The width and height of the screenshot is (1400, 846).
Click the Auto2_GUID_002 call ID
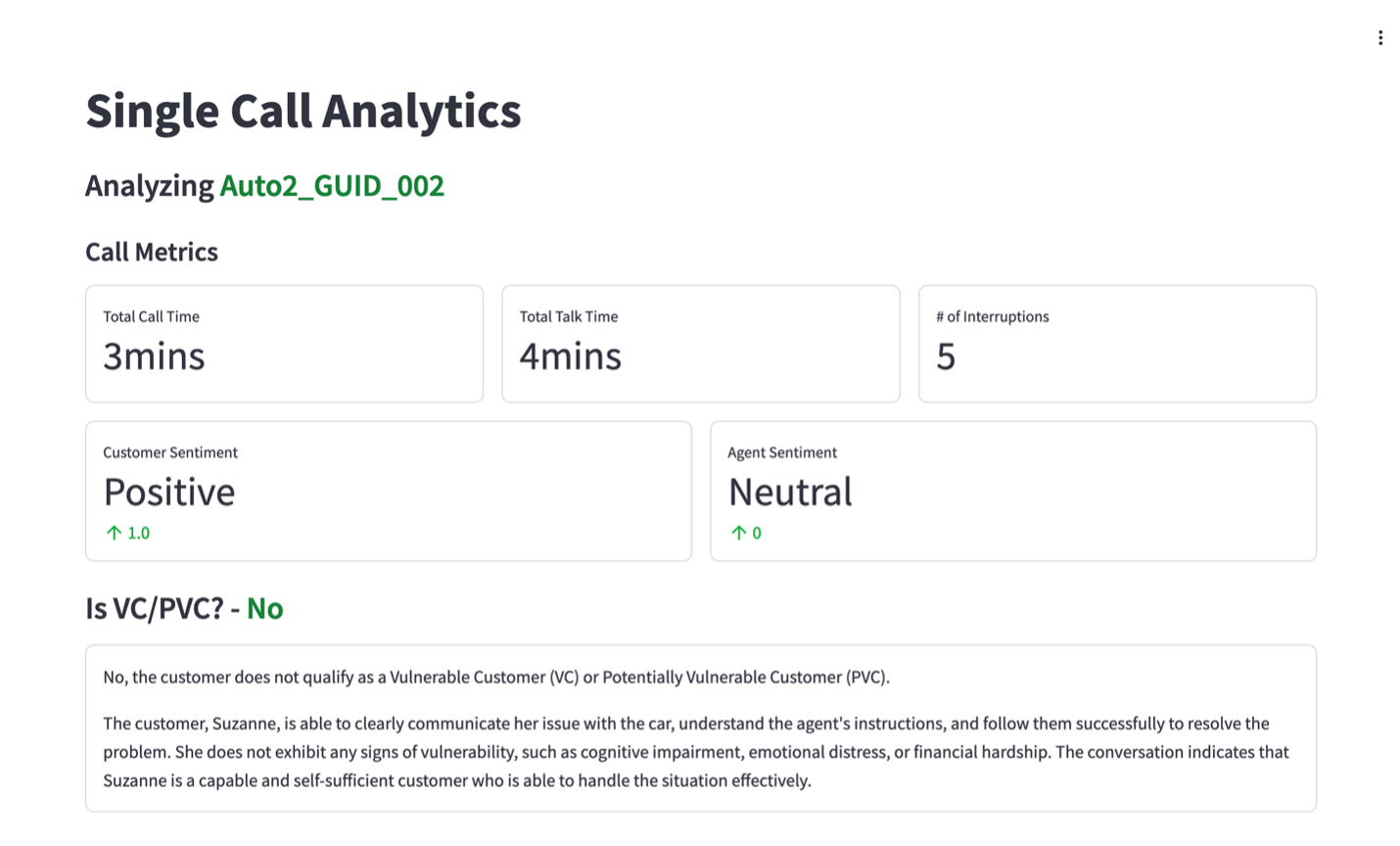pyautogui.click(x=332, y=185)
